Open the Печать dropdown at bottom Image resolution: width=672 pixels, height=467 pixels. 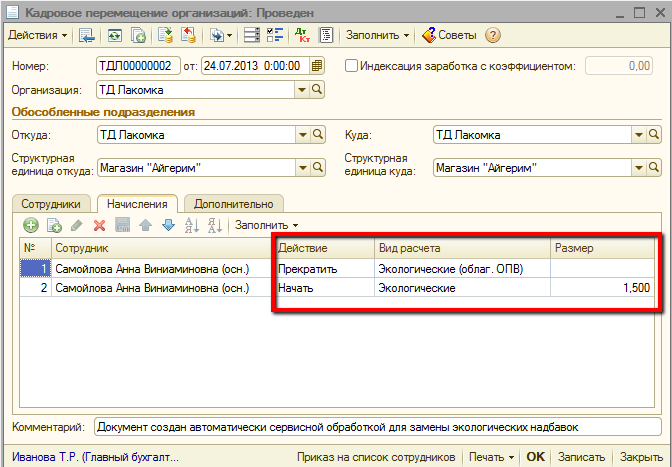(491, 457)
